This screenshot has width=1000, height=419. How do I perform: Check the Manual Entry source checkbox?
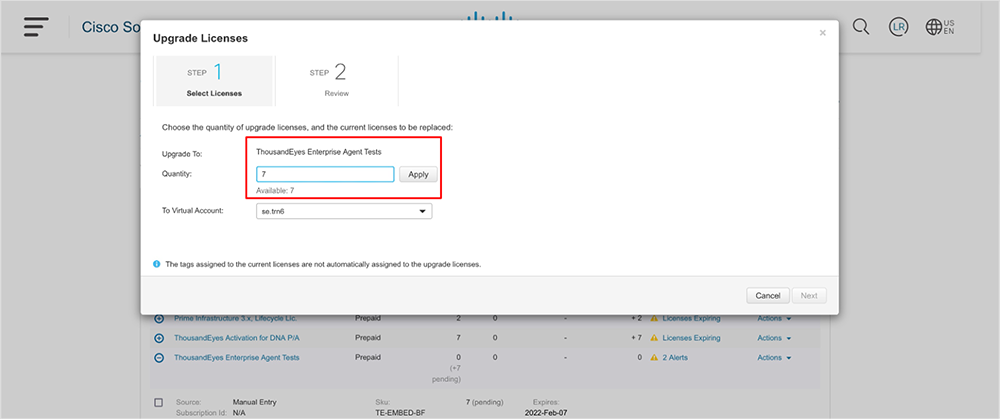[158, 402]
